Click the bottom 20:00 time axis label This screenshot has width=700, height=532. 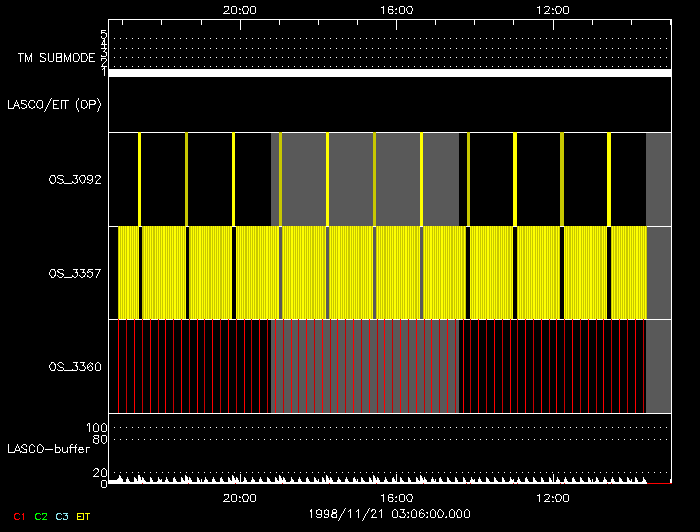pos(240,498)
